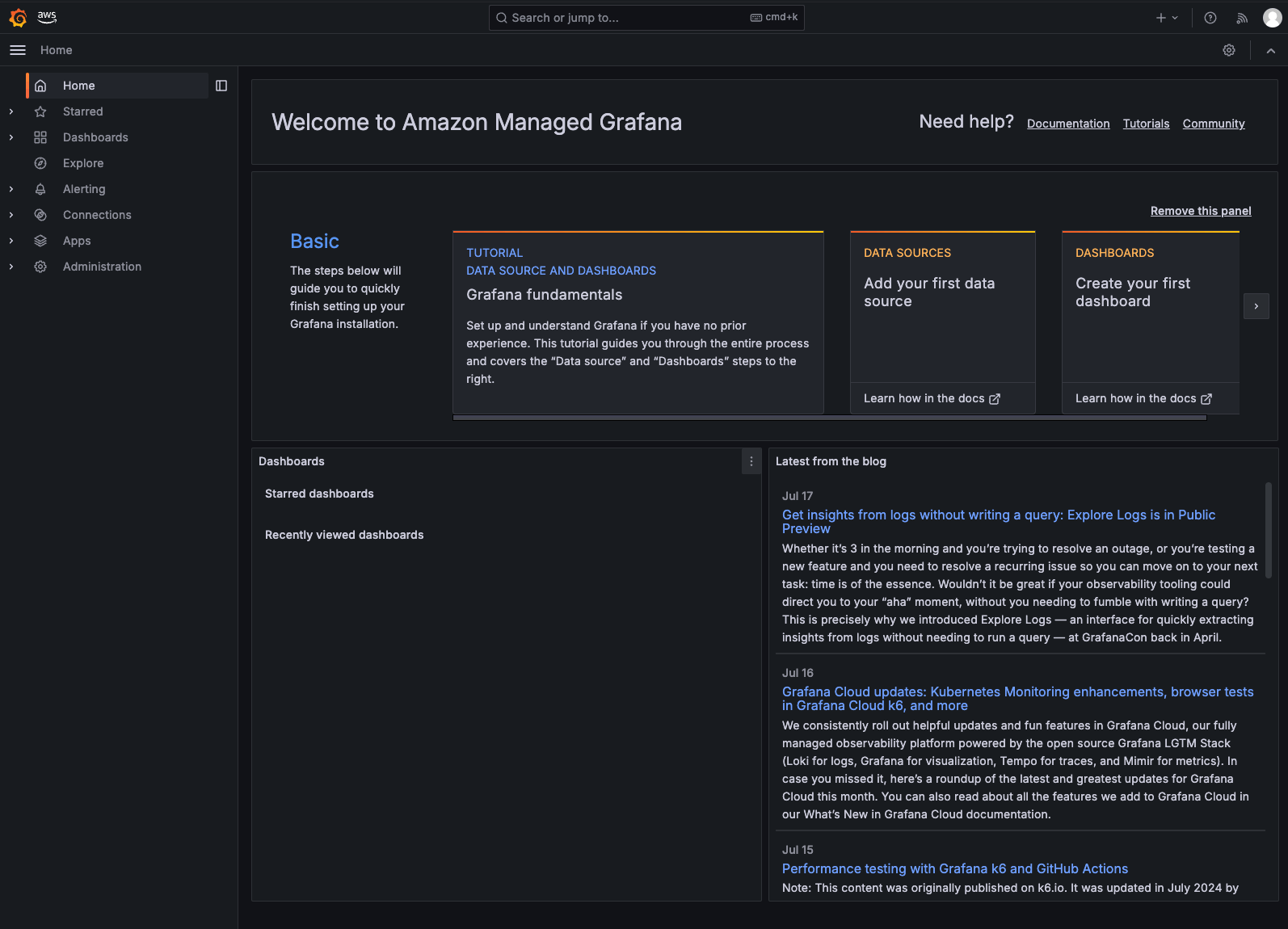The width and height of the screenshot is (1288, 929).
Task: Click Recently viewed dashboards heading
Action: click(344, 535)
